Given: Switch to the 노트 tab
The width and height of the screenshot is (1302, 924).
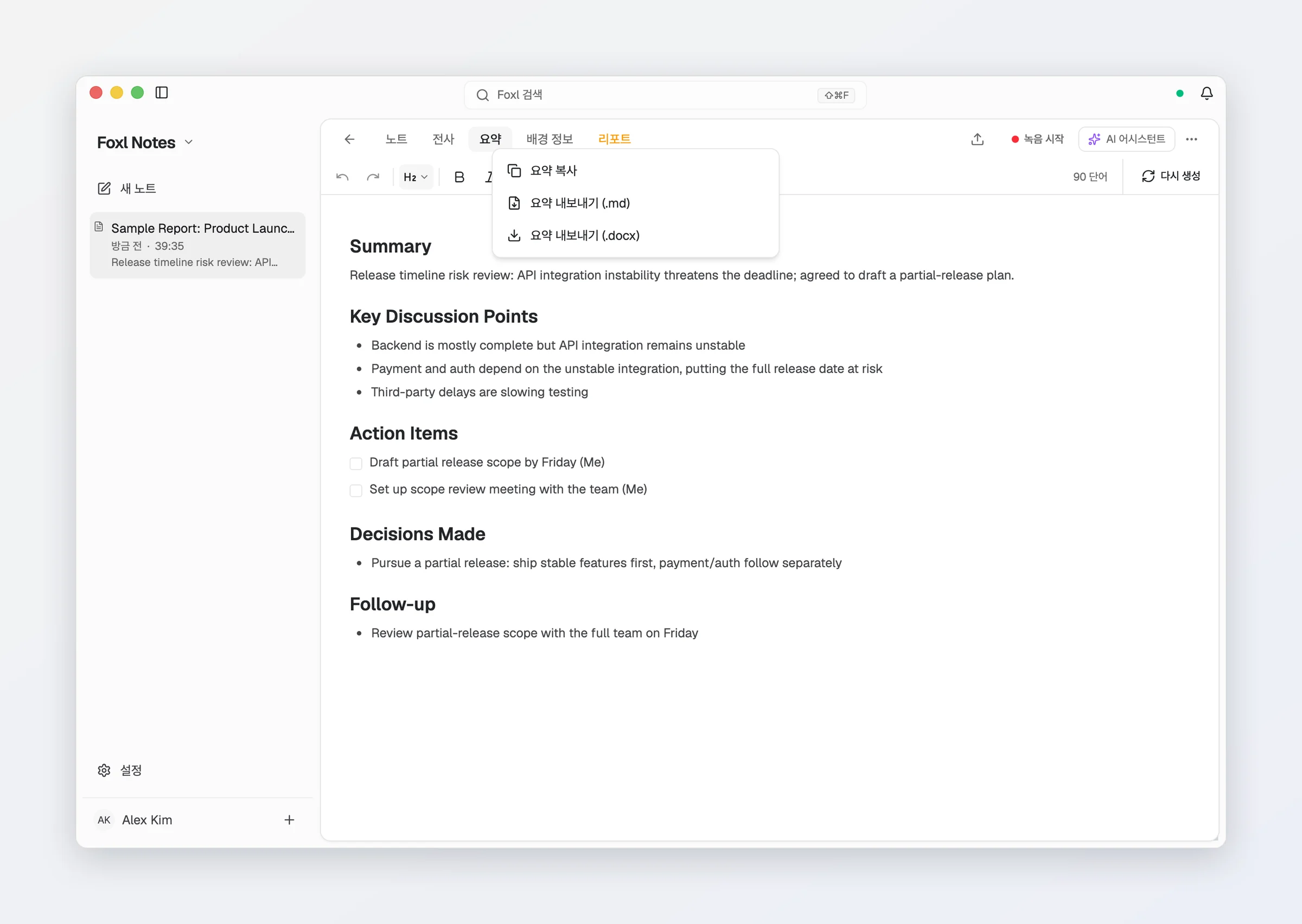Looking at the screenshot, I should [x=396, y=139].
